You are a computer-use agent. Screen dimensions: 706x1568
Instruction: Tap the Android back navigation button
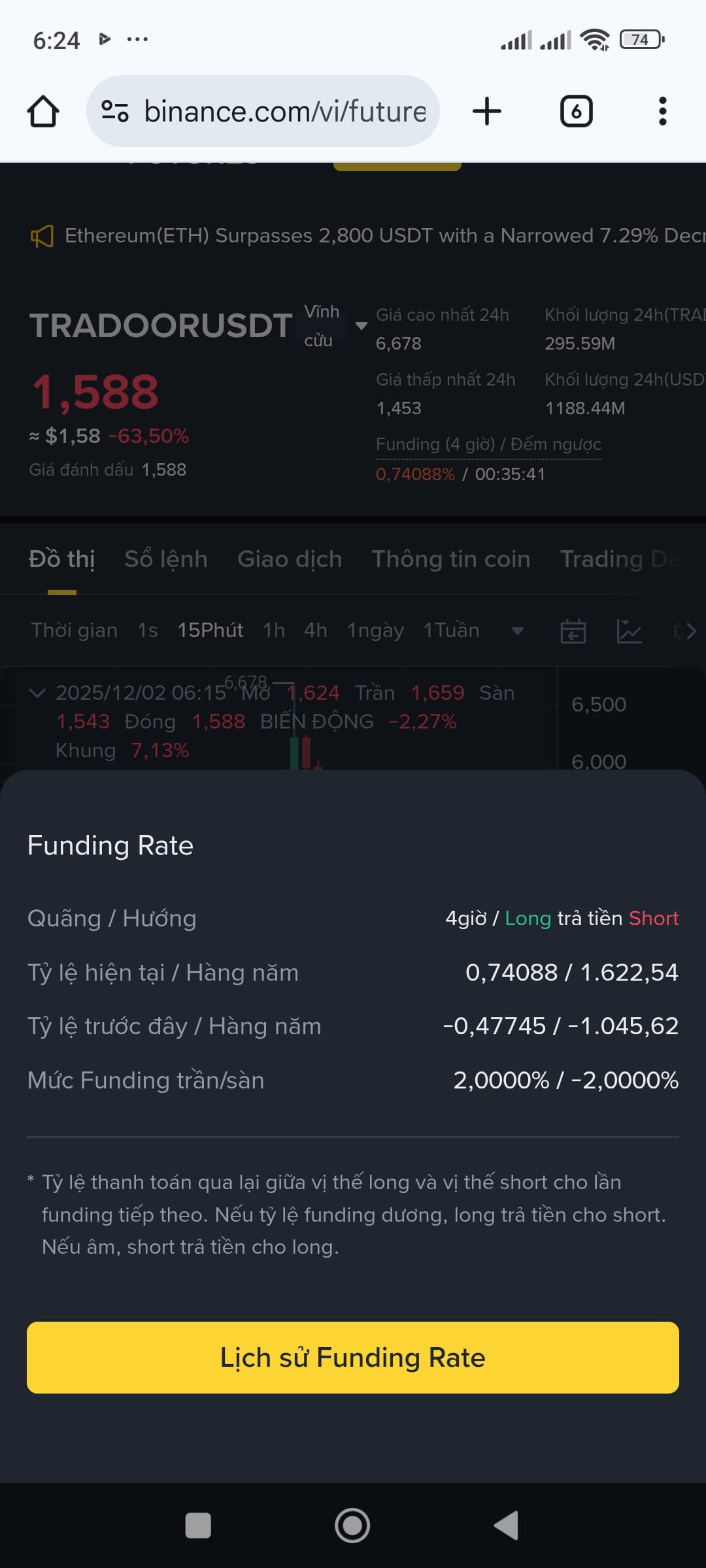(x=506, y=1526)
